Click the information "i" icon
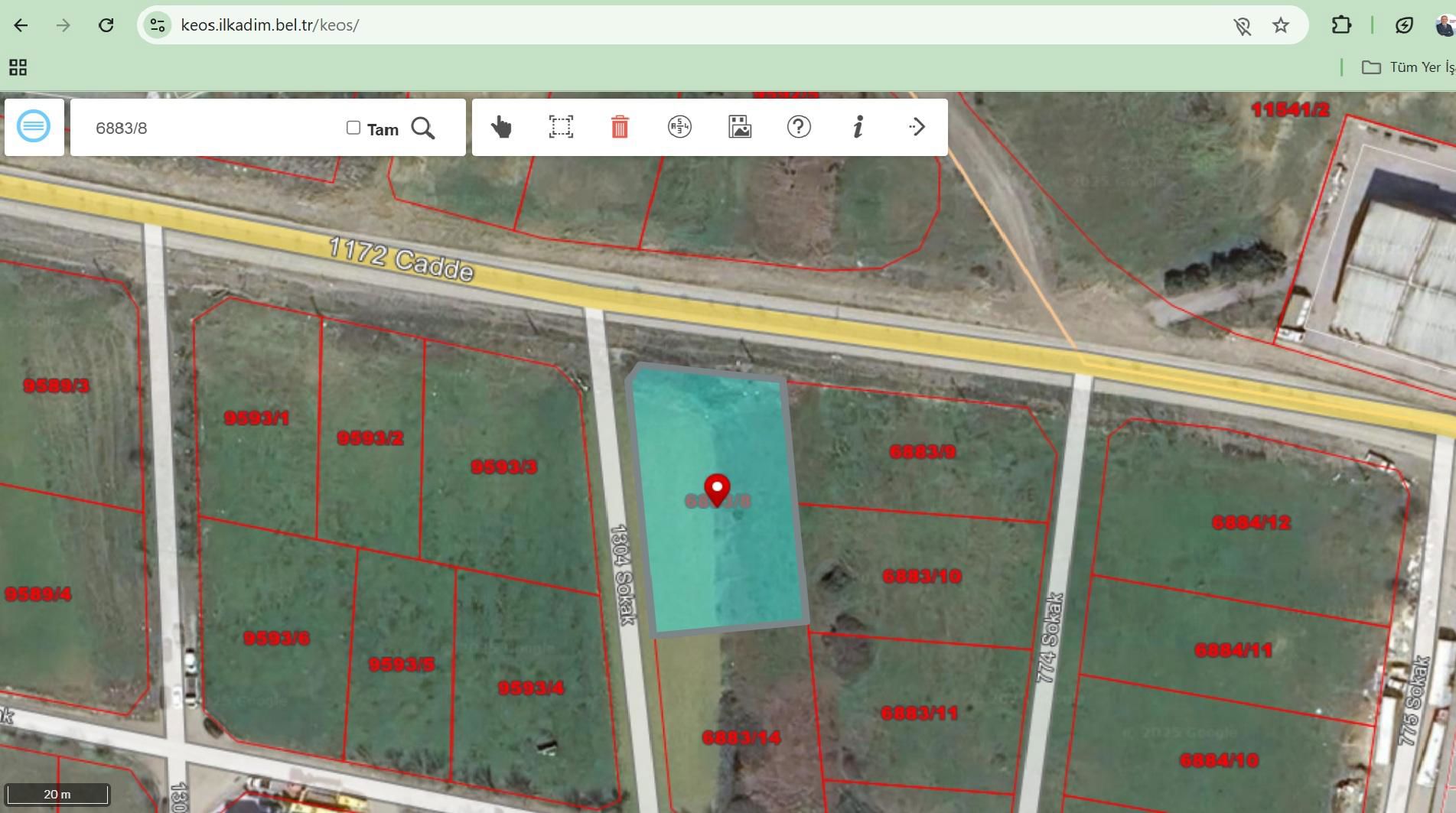The width and height of the screenshot is (1456, 813). [858, 127]
